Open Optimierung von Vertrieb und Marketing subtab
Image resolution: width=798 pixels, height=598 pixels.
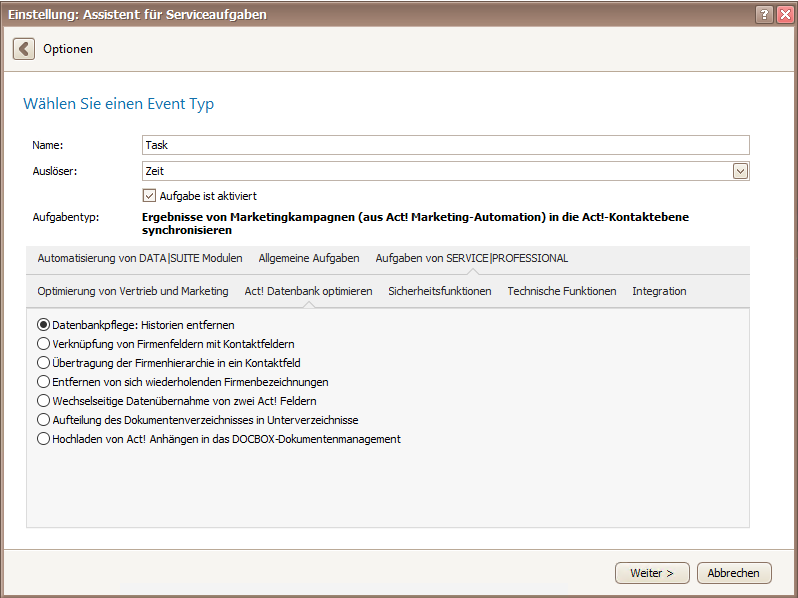pyautogui.click(x=133, y=291)
